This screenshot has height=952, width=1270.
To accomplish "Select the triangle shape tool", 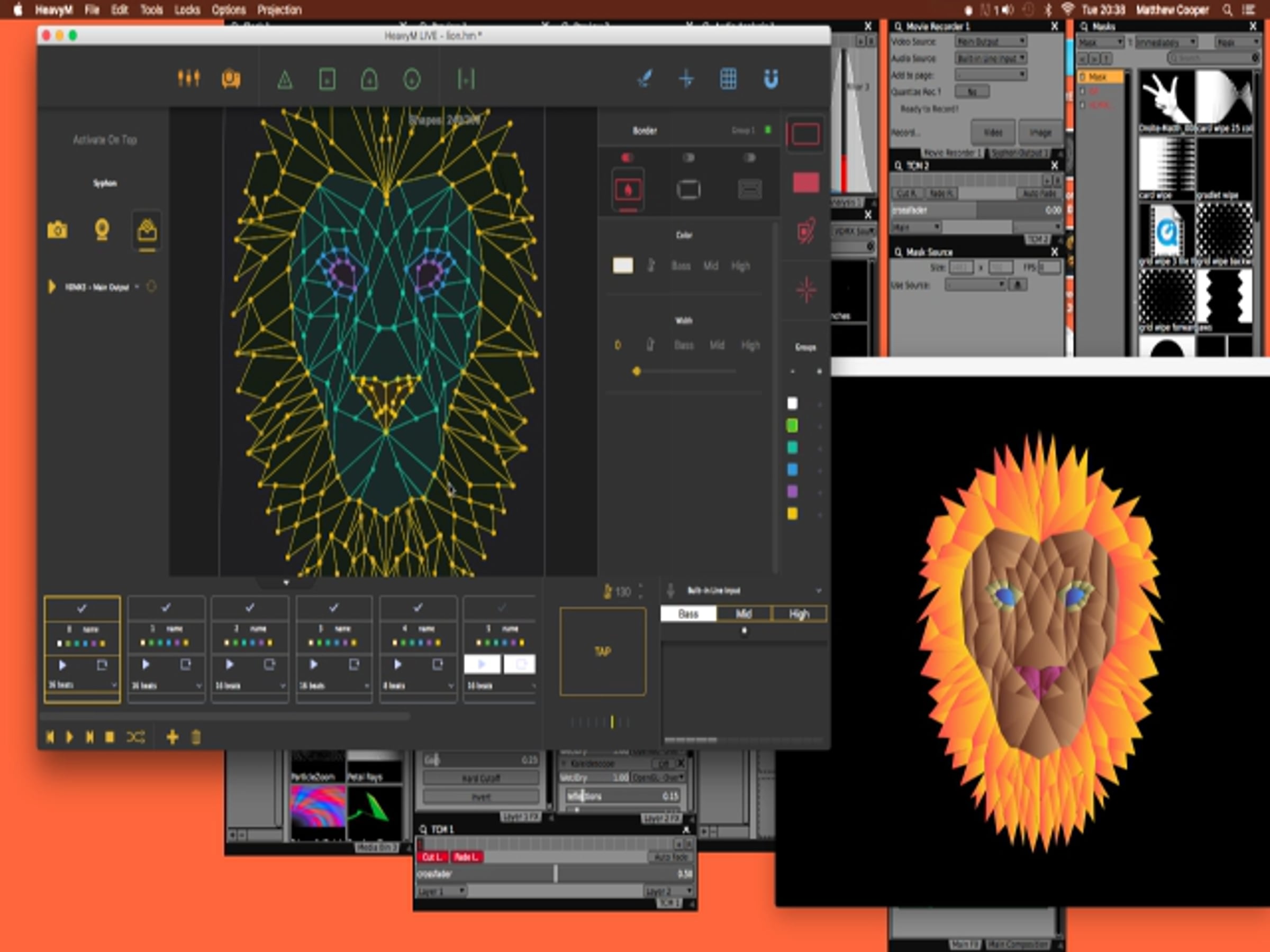I will pos(285,79).
